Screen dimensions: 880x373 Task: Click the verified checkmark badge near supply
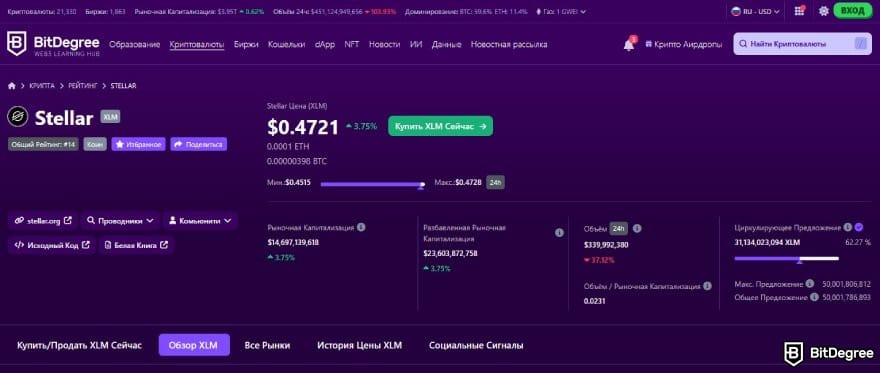click(x=859, y=227)
